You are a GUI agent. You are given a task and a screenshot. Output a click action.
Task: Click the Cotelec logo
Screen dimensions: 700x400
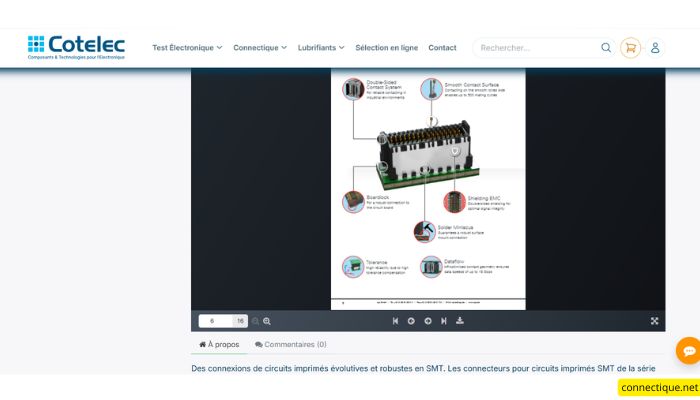(76, 47)
